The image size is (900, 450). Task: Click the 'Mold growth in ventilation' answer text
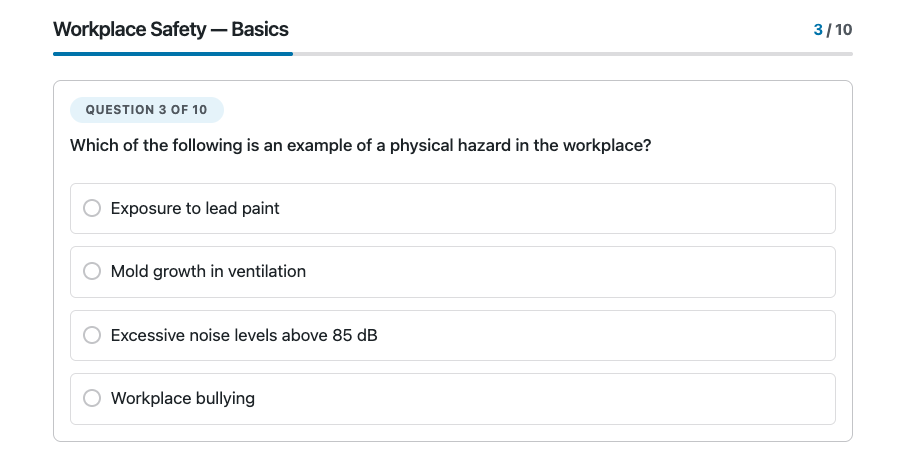pos(208,271)
